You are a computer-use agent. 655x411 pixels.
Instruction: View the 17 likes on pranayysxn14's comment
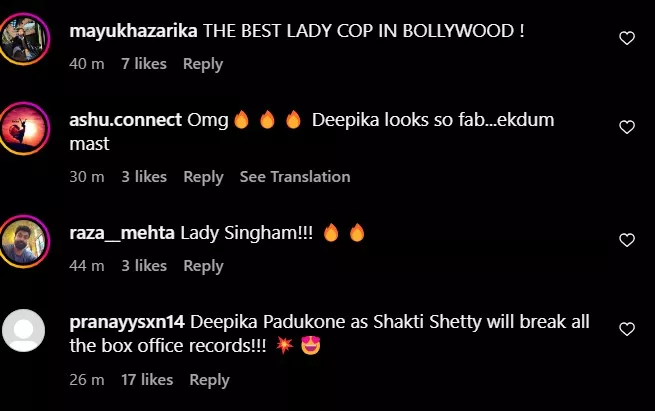click(x=147, y=379)
